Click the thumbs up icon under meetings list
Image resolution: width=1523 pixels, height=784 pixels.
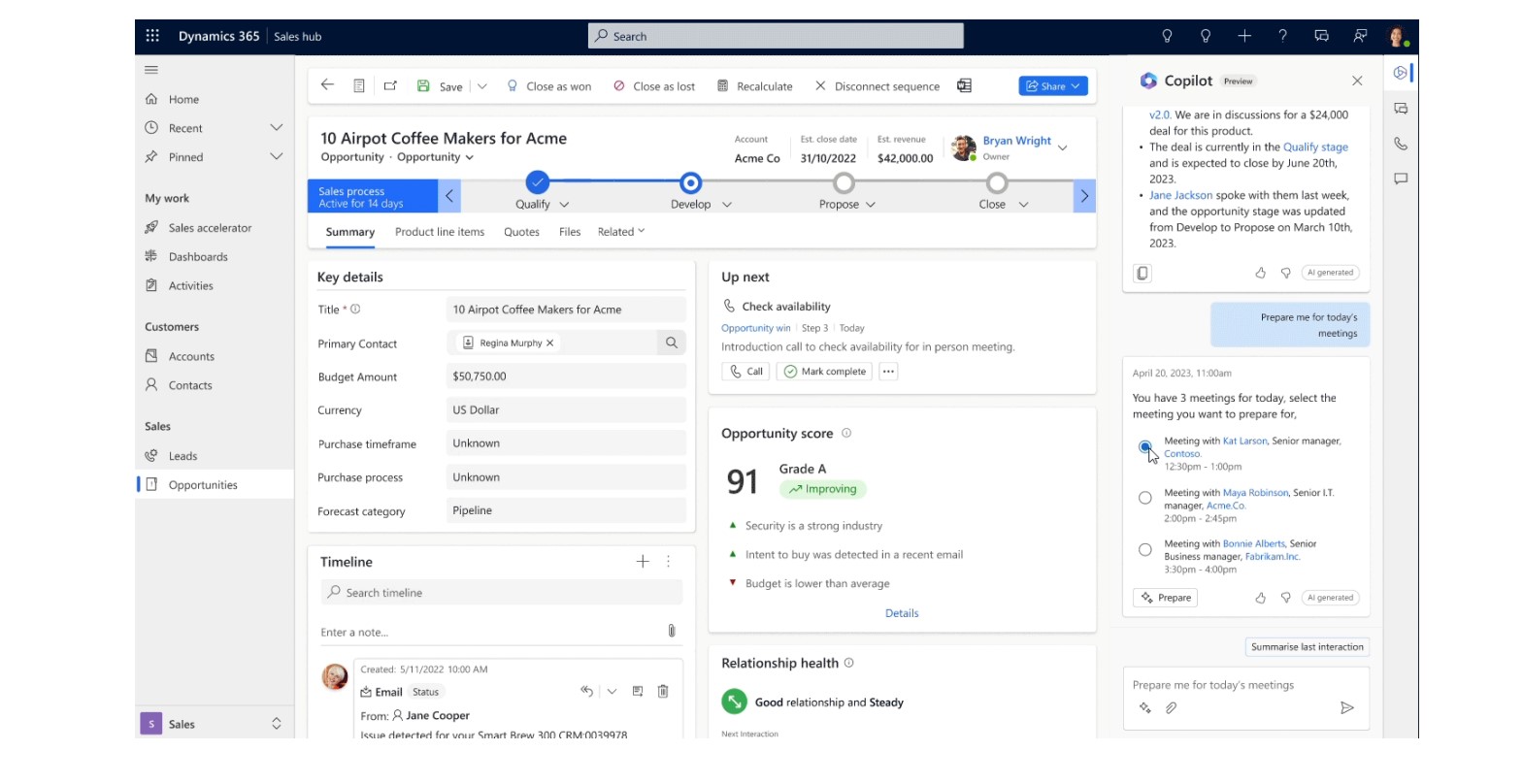tap(1260, 598)
